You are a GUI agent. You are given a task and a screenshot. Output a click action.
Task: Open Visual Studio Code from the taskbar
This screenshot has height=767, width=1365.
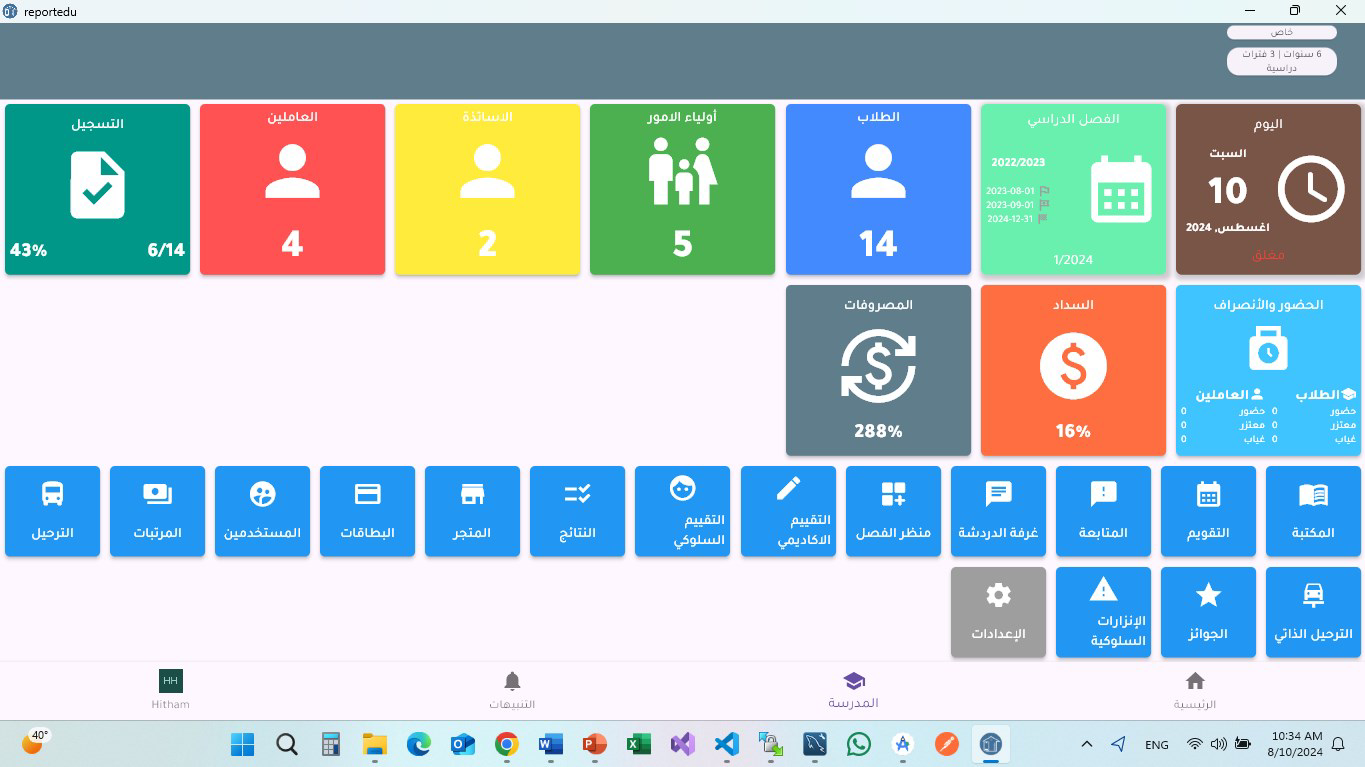click(727, 744)
